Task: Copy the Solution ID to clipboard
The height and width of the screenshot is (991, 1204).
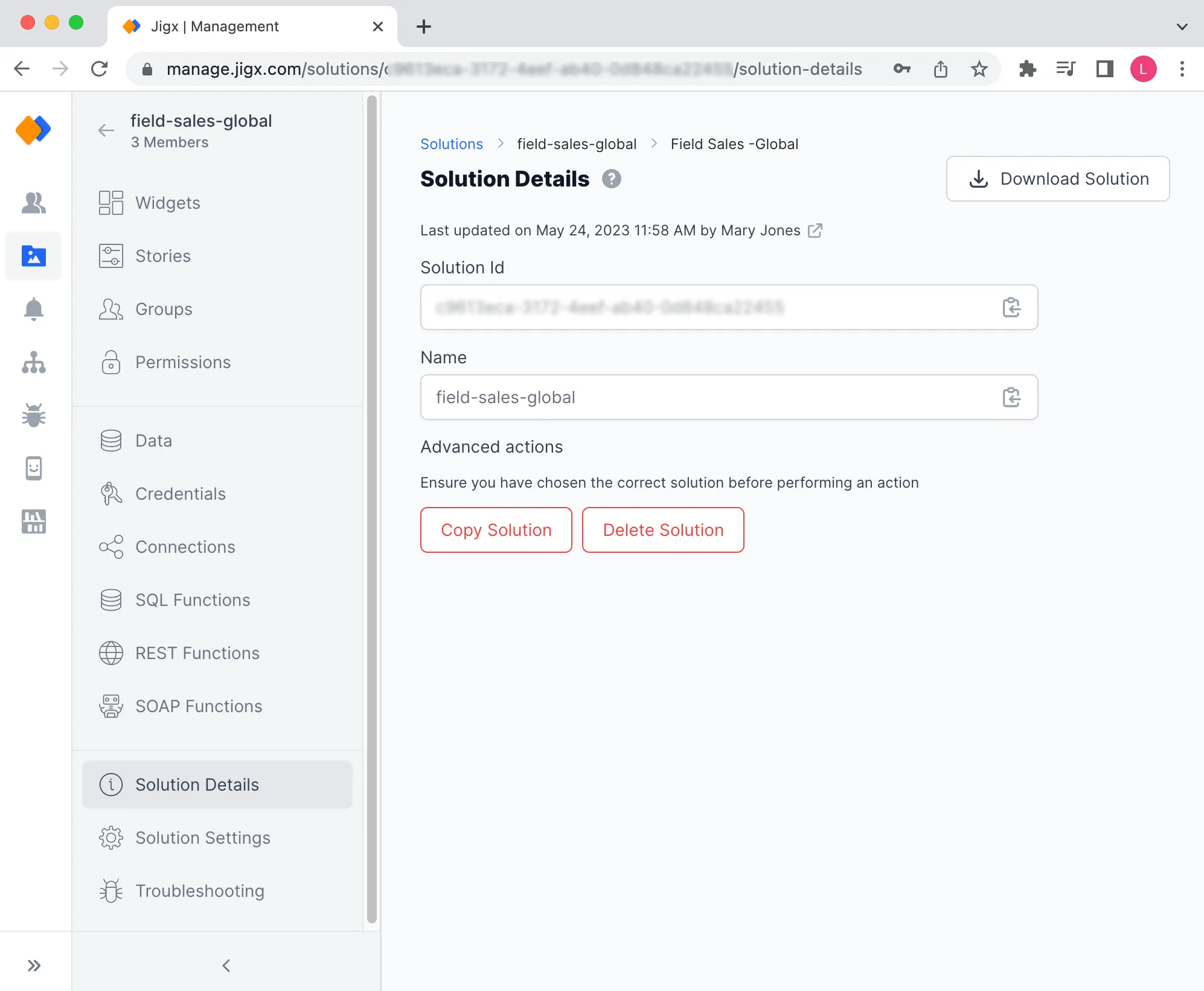Action: pos(1012,307)
